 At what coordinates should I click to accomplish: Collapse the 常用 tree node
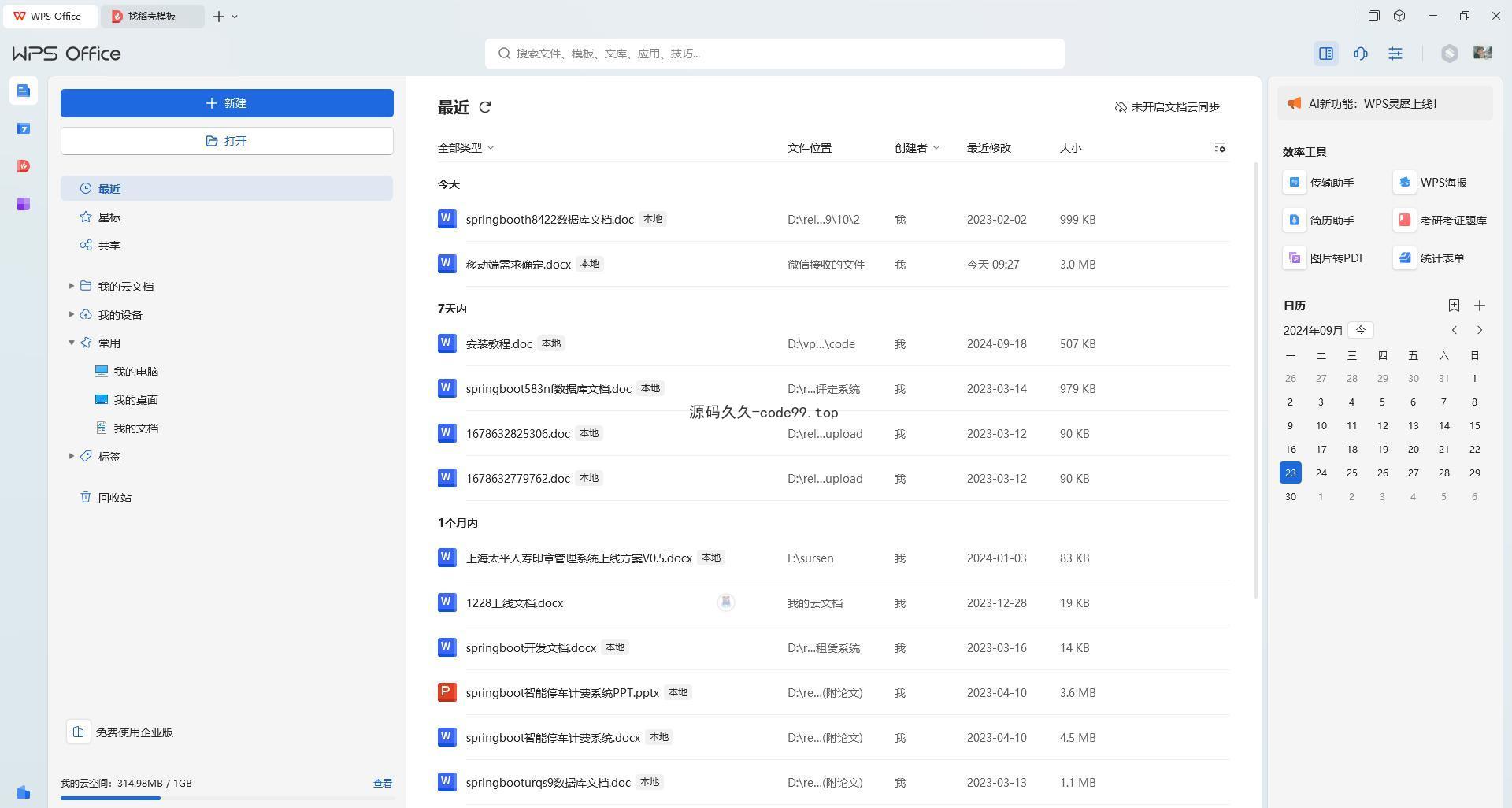click(72, 343)
